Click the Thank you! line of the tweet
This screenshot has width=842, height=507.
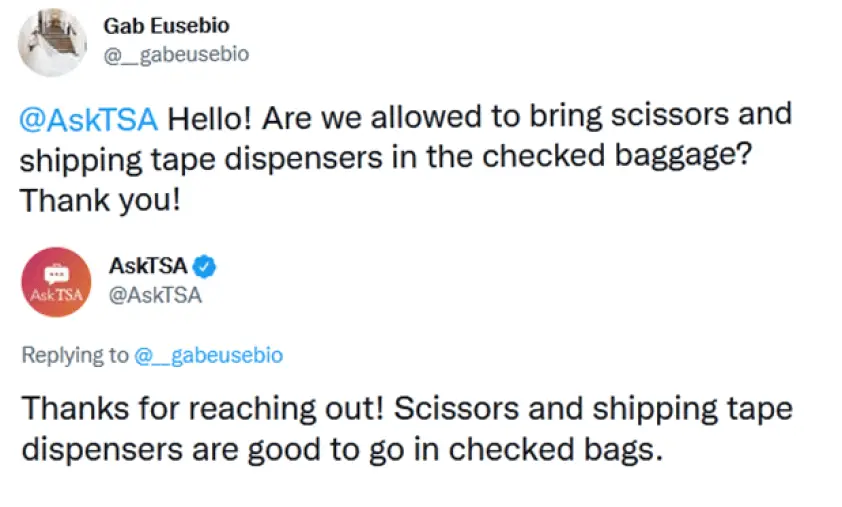click(x=100, y=200)
